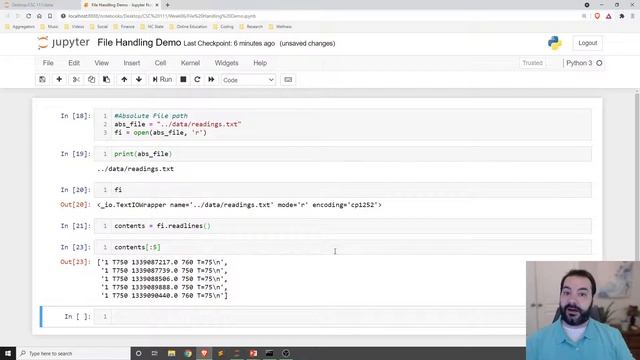Open the Coding bookmarks folder
The width and height of the screenshot is (640, 360).
pyautogui.click(x=223, y=27)
